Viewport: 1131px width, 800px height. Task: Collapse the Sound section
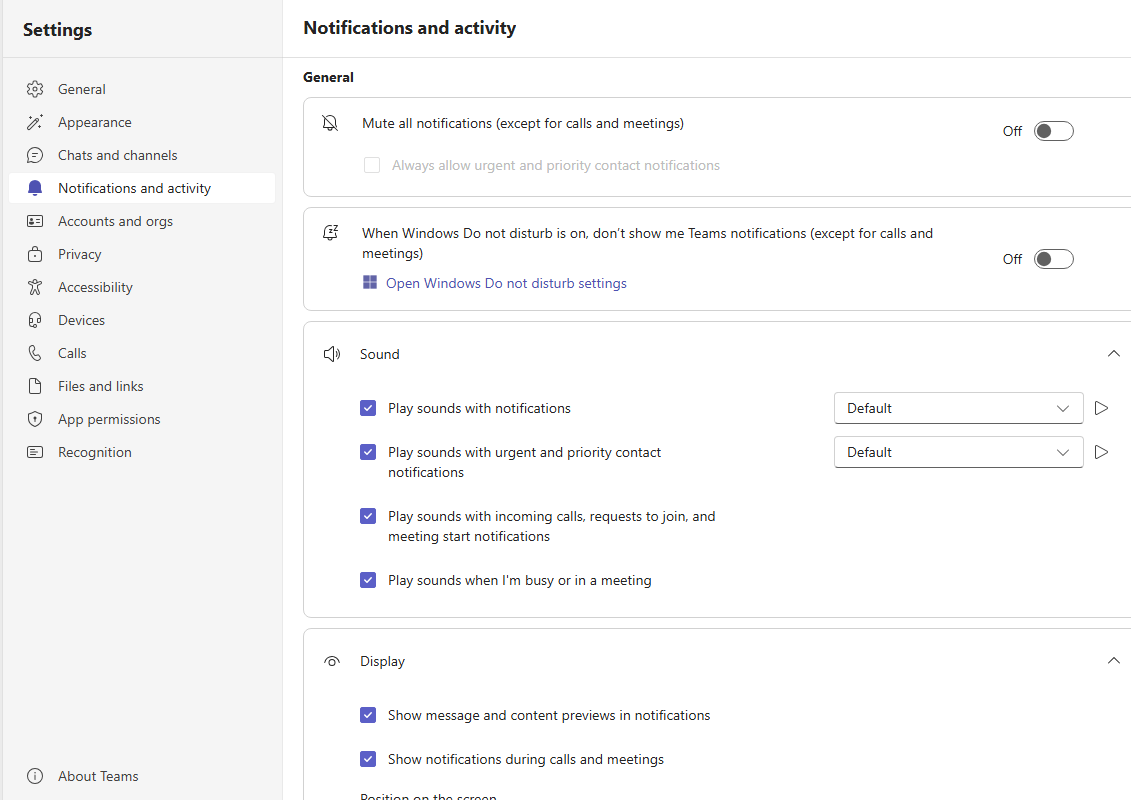pos(1114,353)
